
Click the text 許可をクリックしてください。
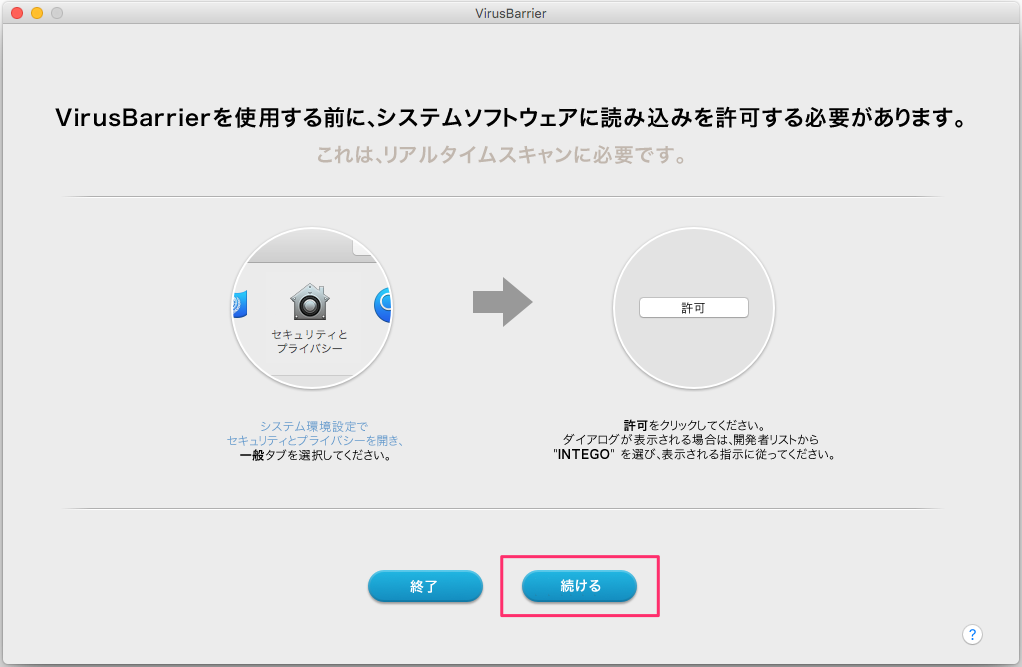(694, 426)
